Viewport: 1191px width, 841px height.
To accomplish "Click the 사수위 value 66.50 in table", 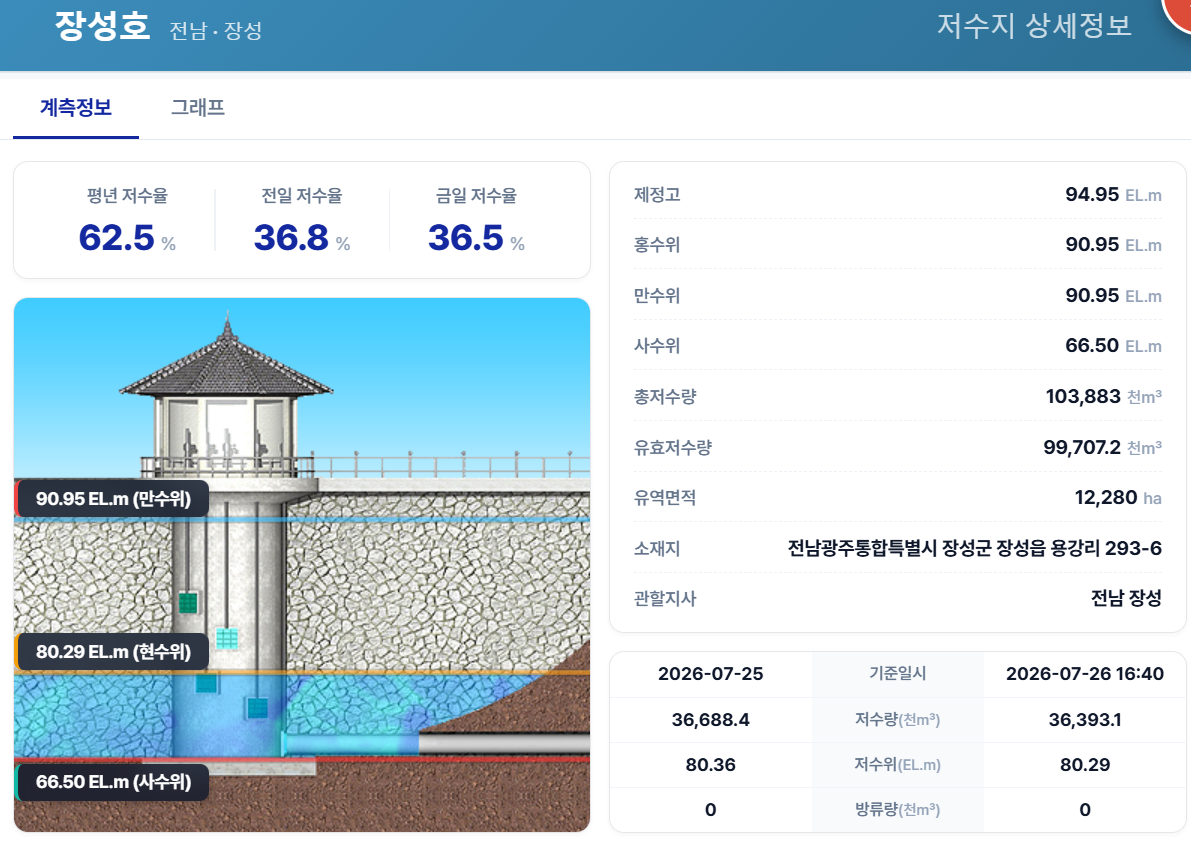I will pyautogui.click(x=1091, y=346).
